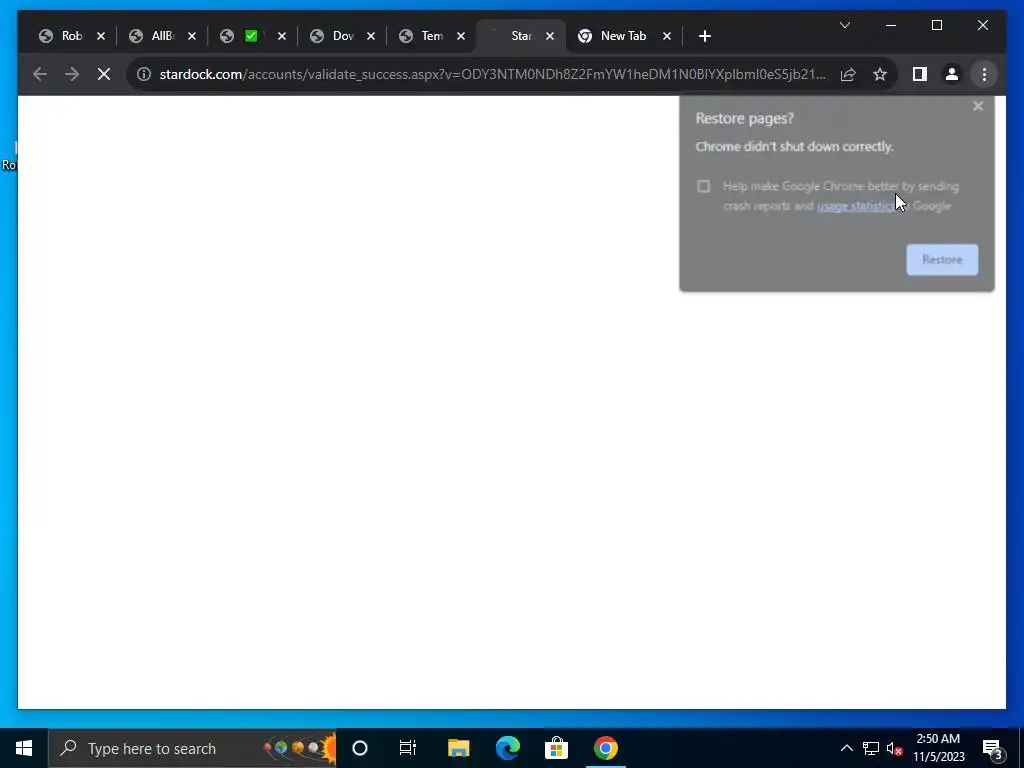Open Chrome's three-dot menu

click(x=984, y=74)
